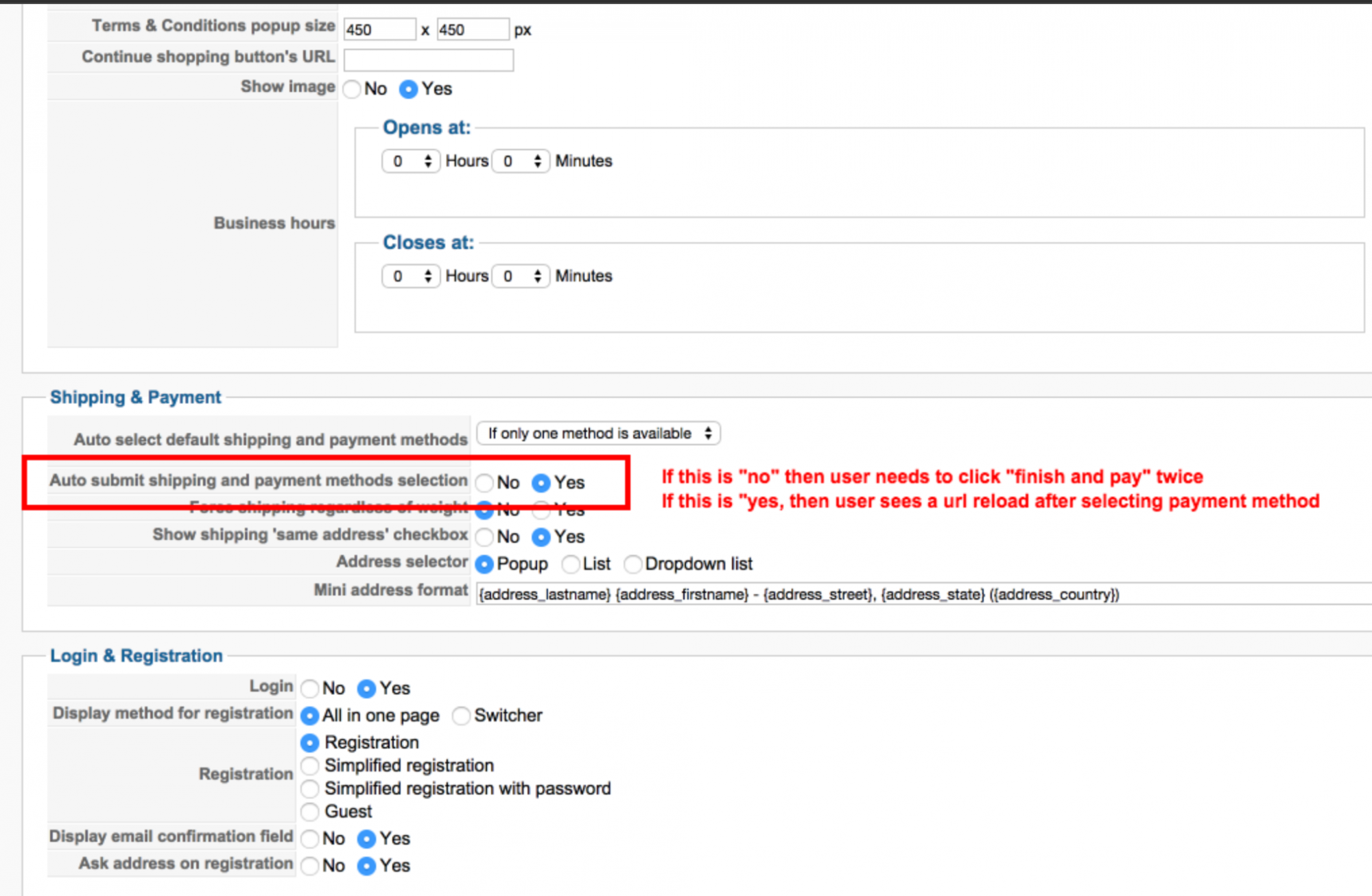1372x896 pixels.
Task: Open the Opens at Hours dropdown
Action: (x=410, y=161)
